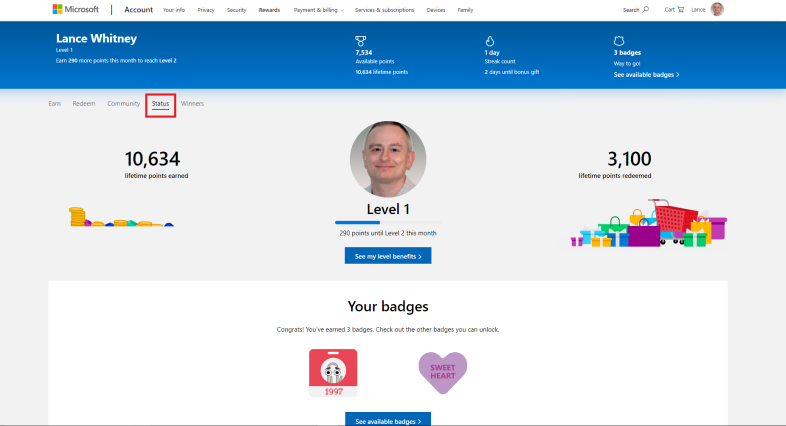Switch to the Winners tab
The image size is (786, 426).
tap(192, 104)
